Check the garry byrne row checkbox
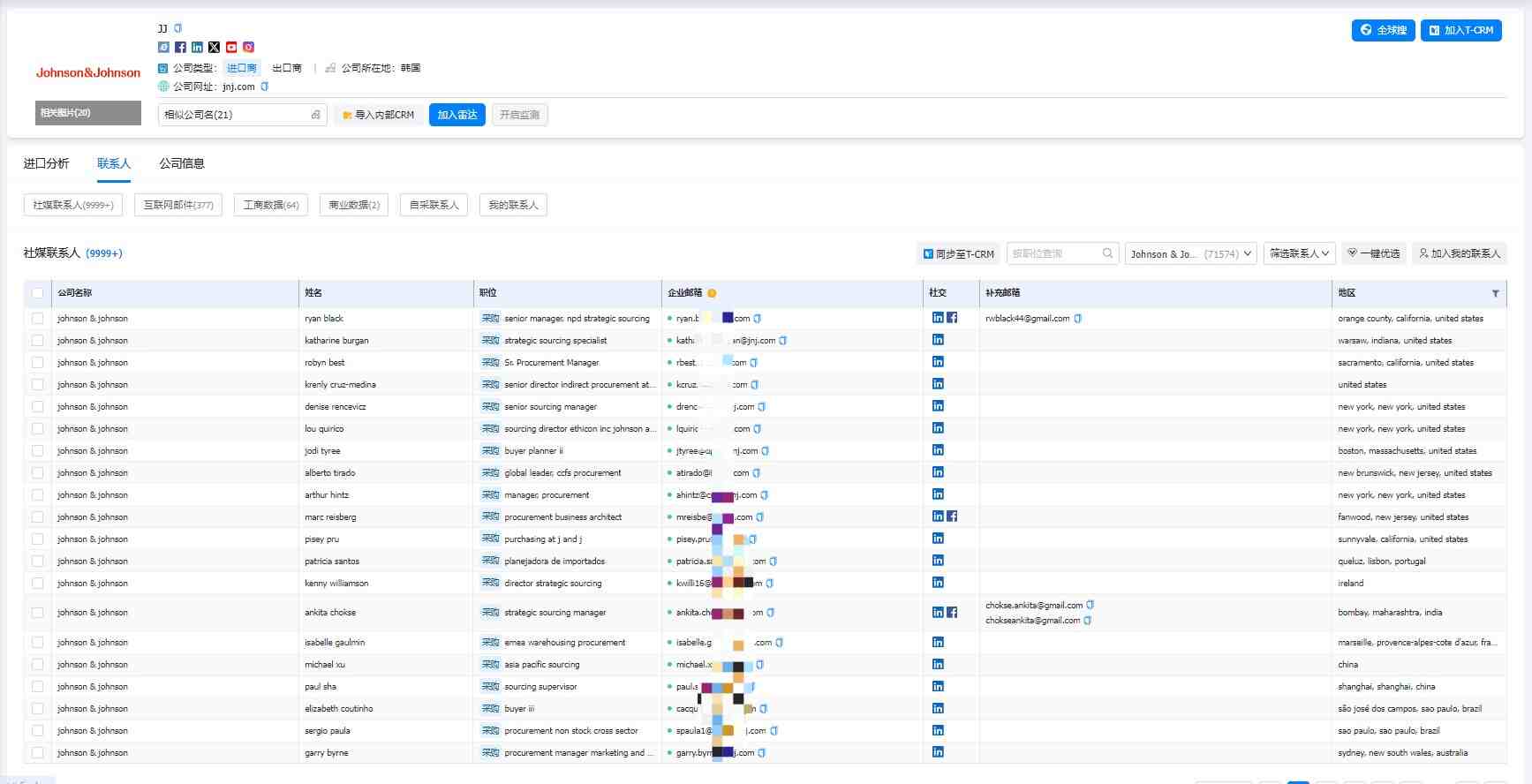 tap(37, 752)
